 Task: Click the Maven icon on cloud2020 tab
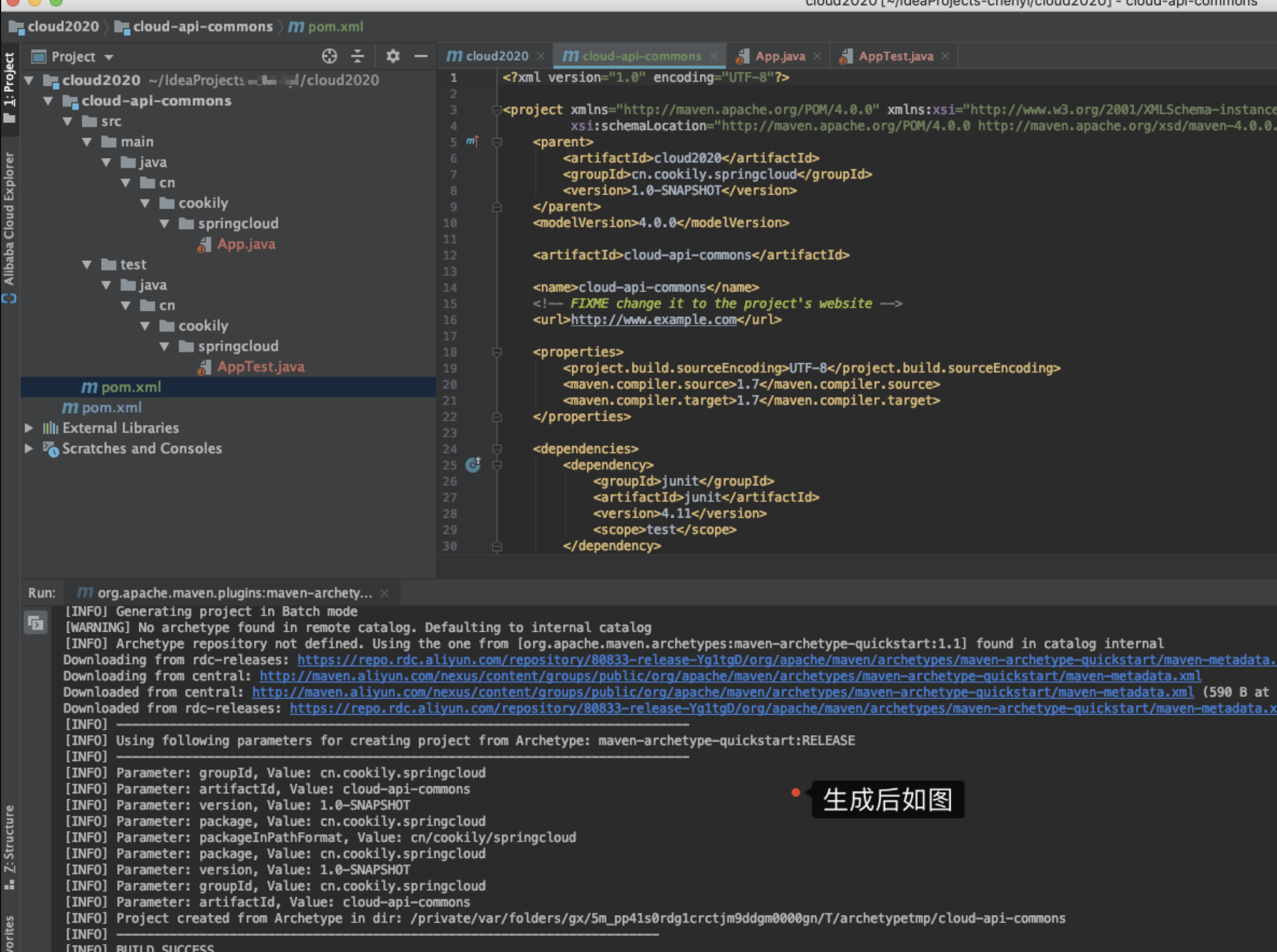pos(454,56)
